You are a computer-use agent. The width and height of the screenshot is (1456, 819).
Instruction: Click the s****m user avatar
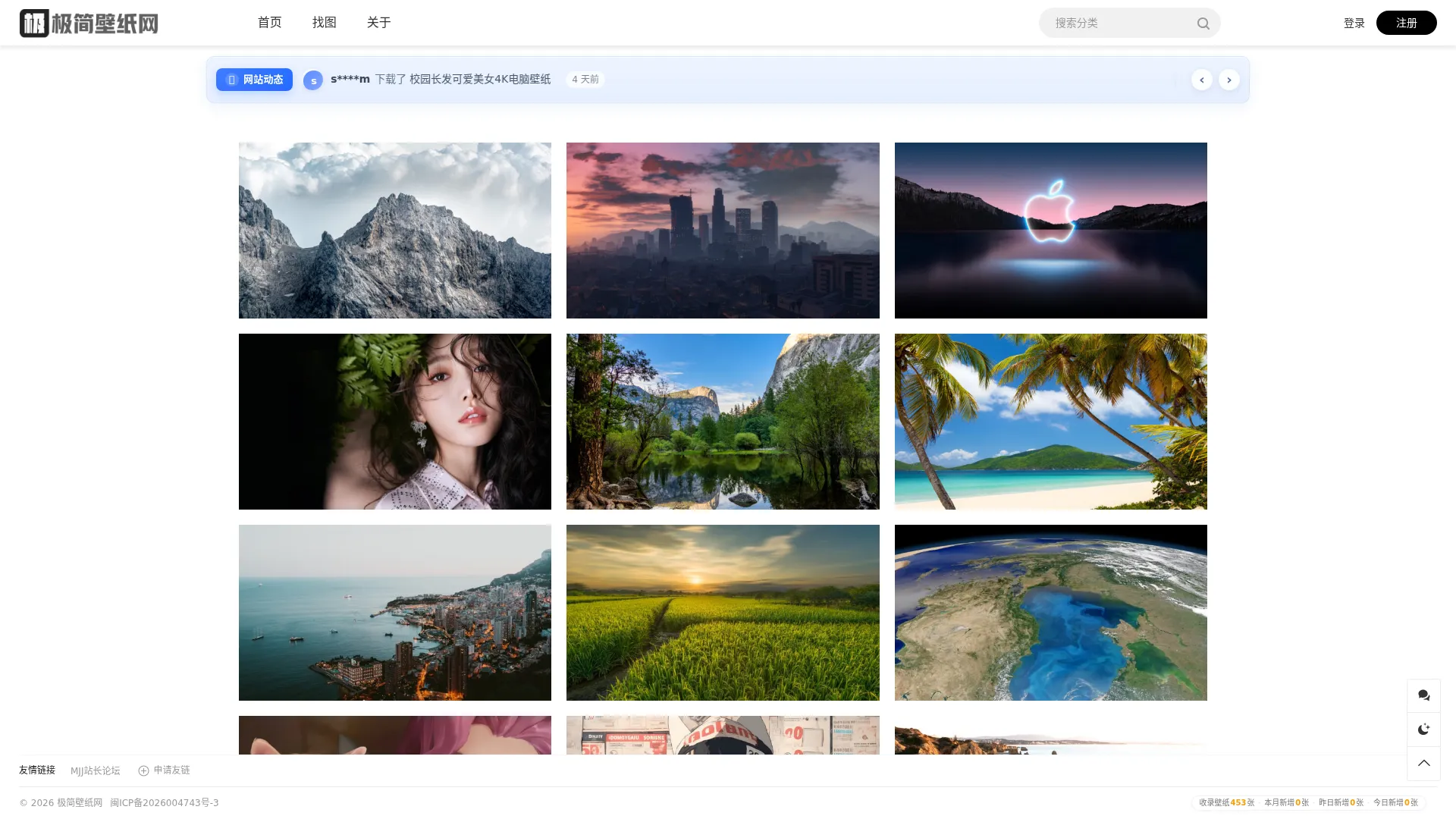pyautogui.click(x=313, y=80)
